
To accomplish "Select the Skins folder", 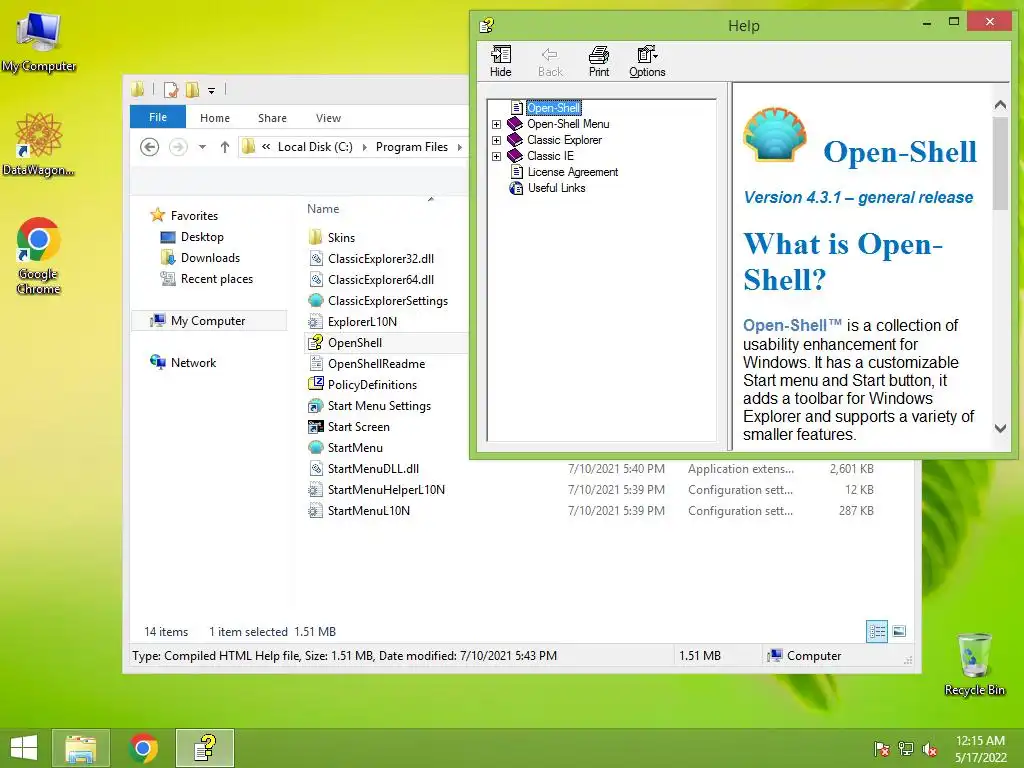I will (x=341, y=237).
